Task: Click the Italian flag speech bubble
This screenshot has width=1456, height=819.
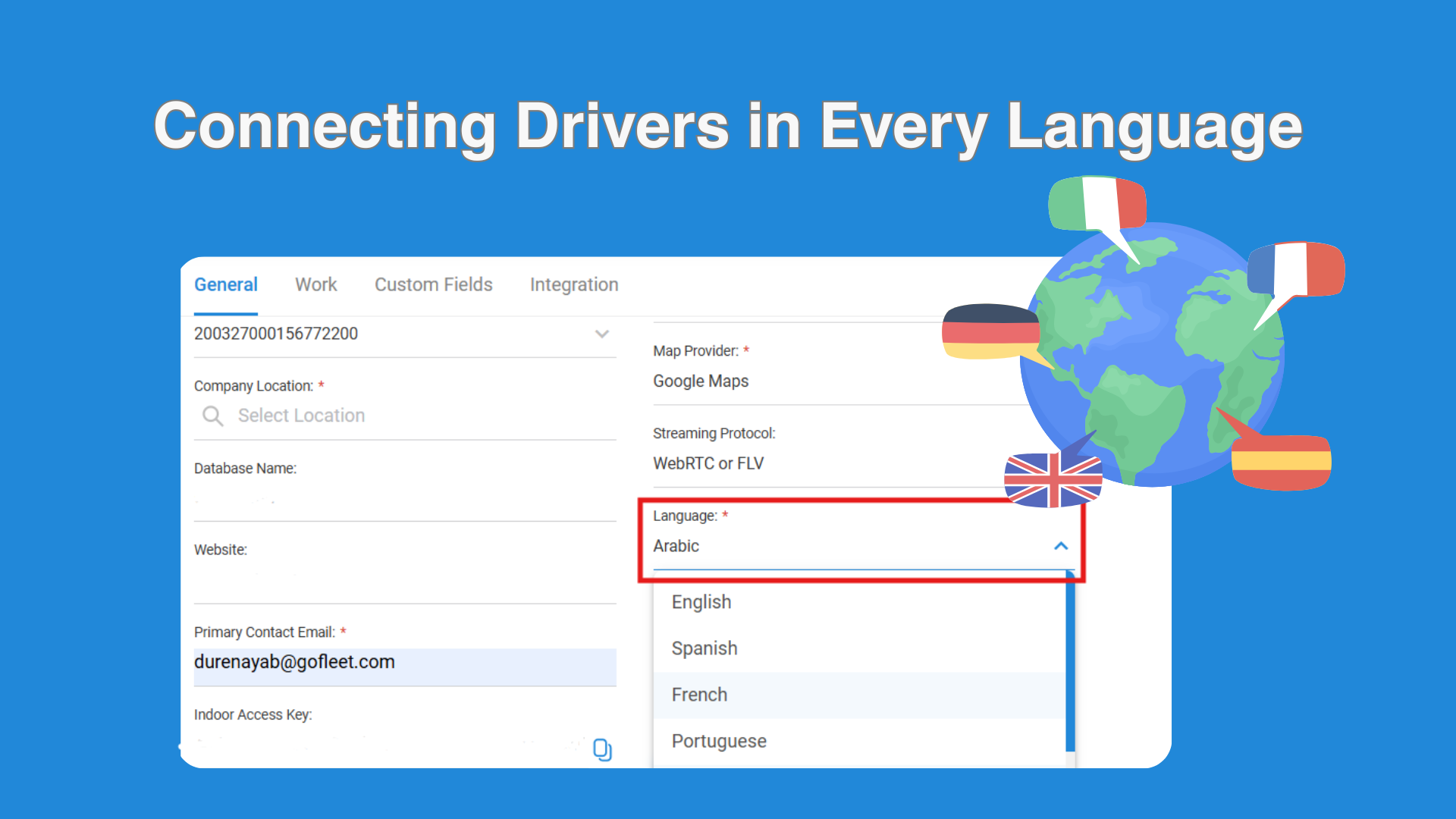Action: pyautogui.click(x=1096, y=203)
